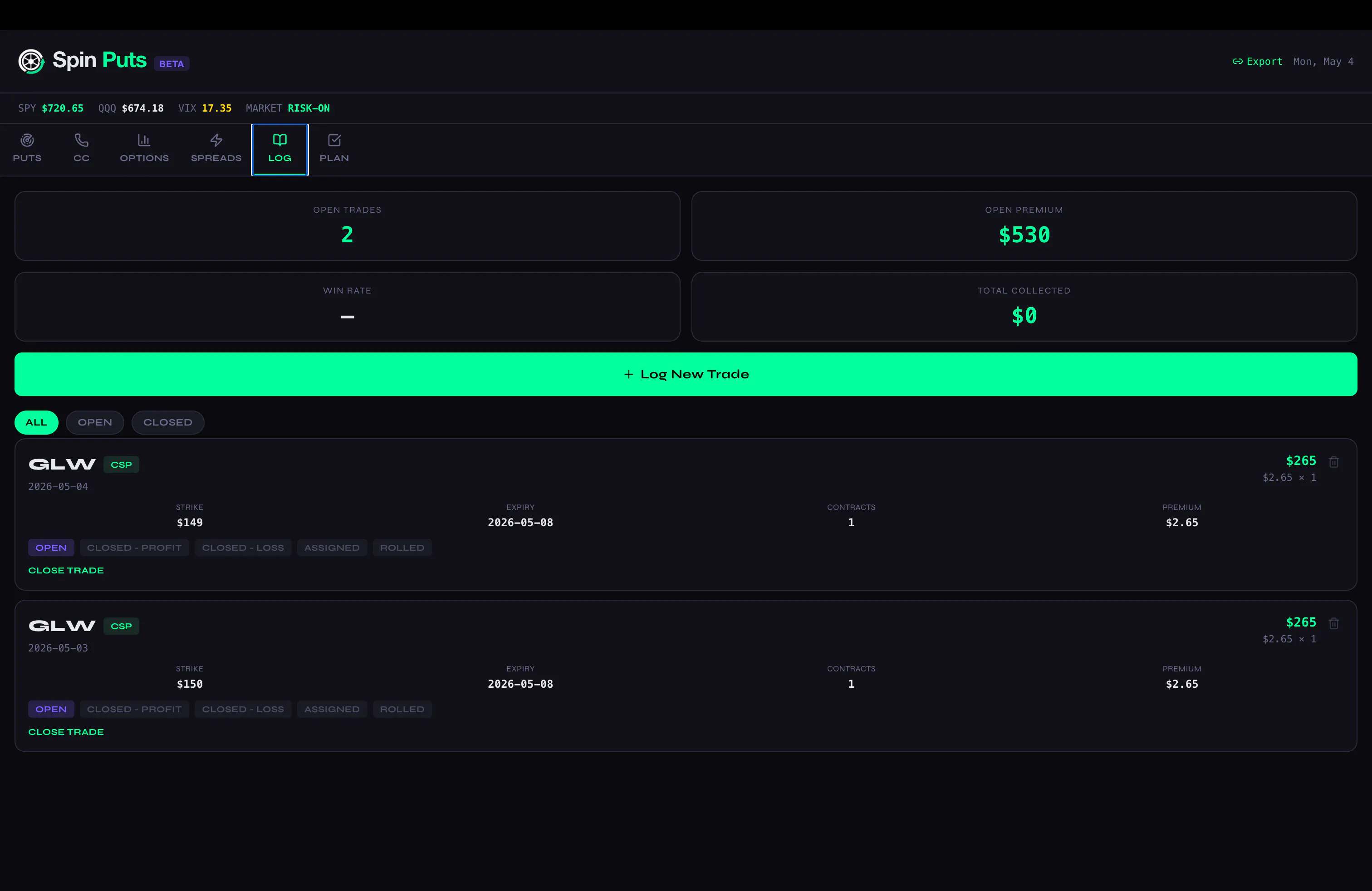Click the $150 strike value
The width and height of the screenshot is (1372, 891).
click(x=190, y=684)
